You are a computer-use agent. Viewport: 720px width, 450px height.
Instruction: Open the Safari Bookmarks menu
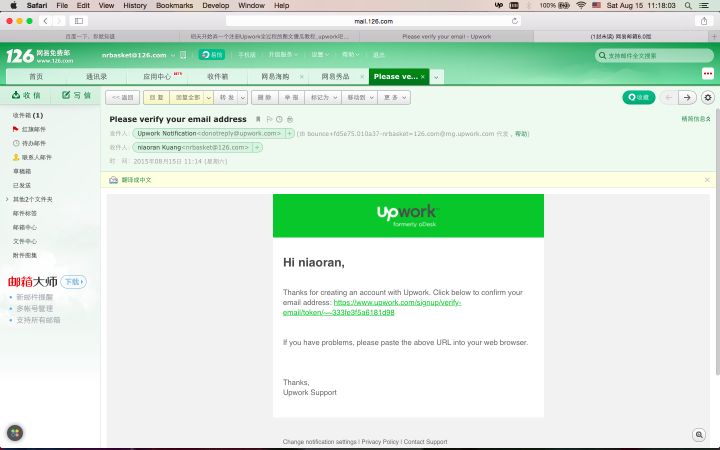[x=174, y=6]
